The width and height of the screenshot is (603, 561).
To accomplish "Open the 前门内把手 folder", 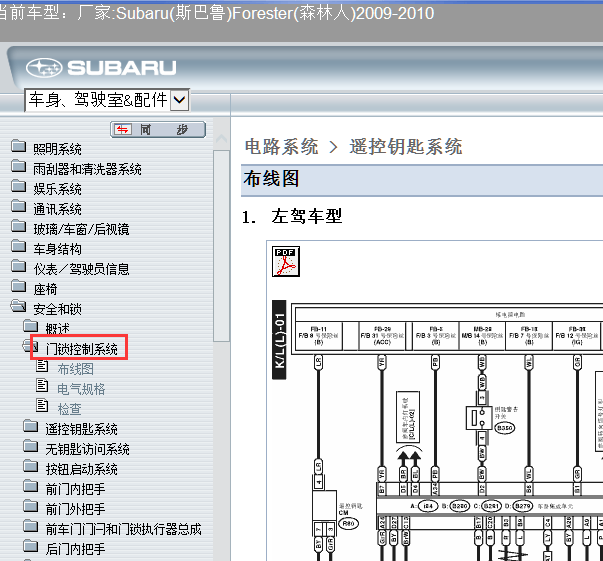I will pyautogui.click(x=75, y=489).
